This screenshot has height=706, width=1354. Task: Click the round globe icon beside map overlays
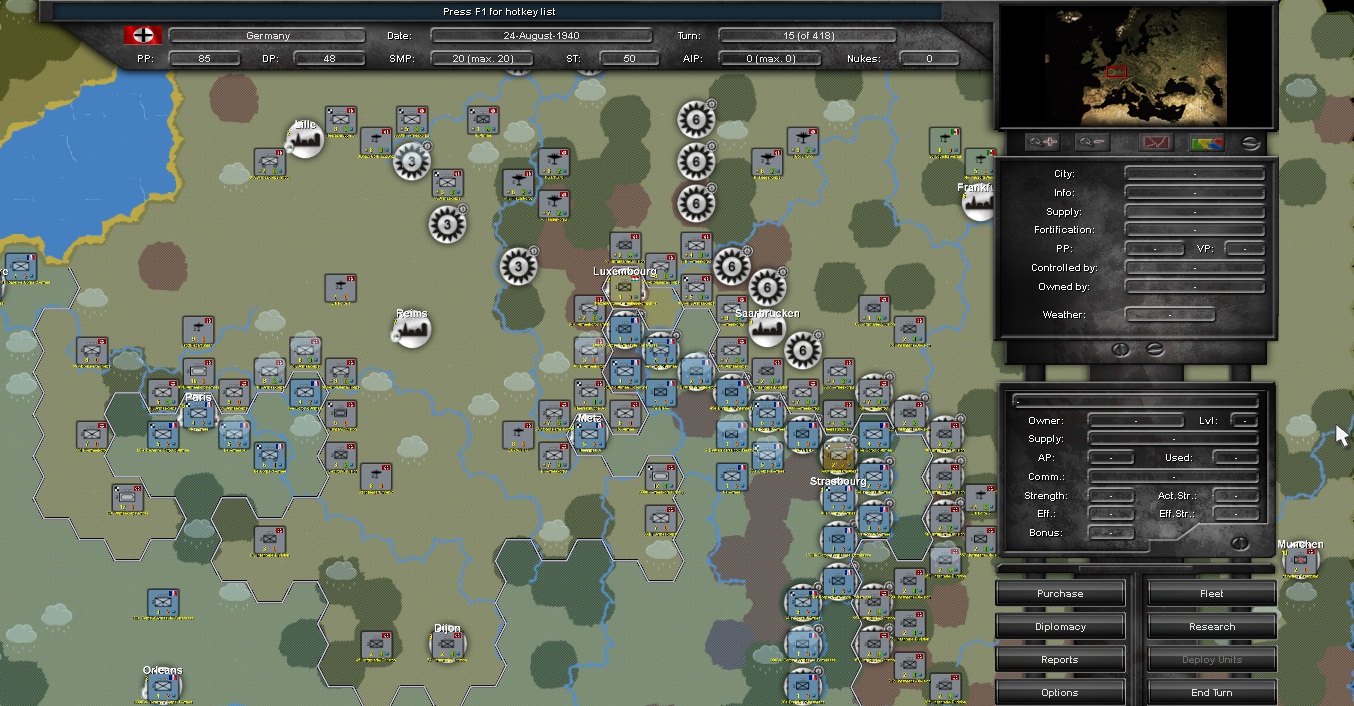[1250, 142]
